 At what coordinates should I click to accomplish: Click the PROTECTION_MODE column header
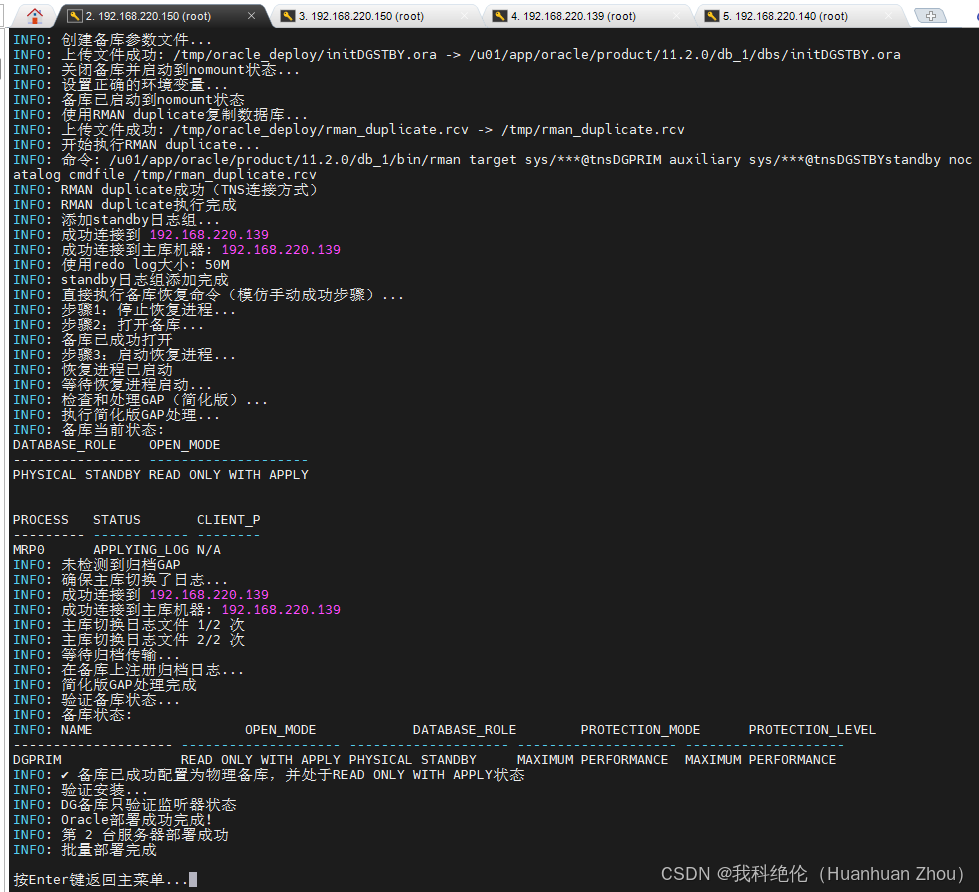[x=640, y=729]
